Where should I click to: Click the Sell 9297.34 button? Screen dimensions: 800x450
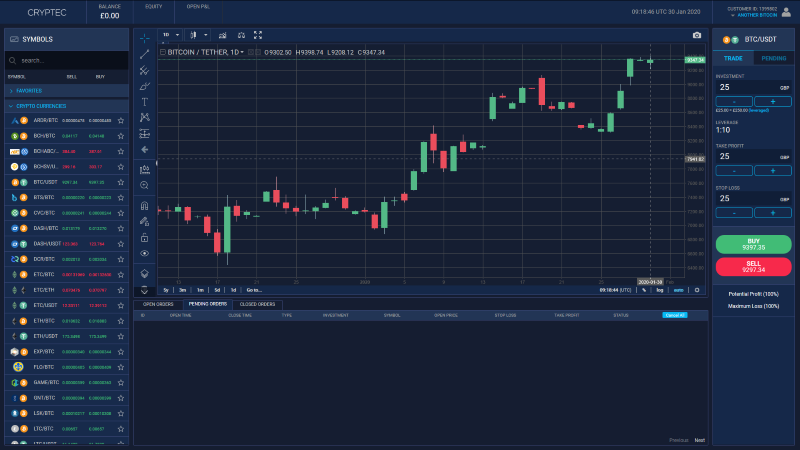point(754,267)
